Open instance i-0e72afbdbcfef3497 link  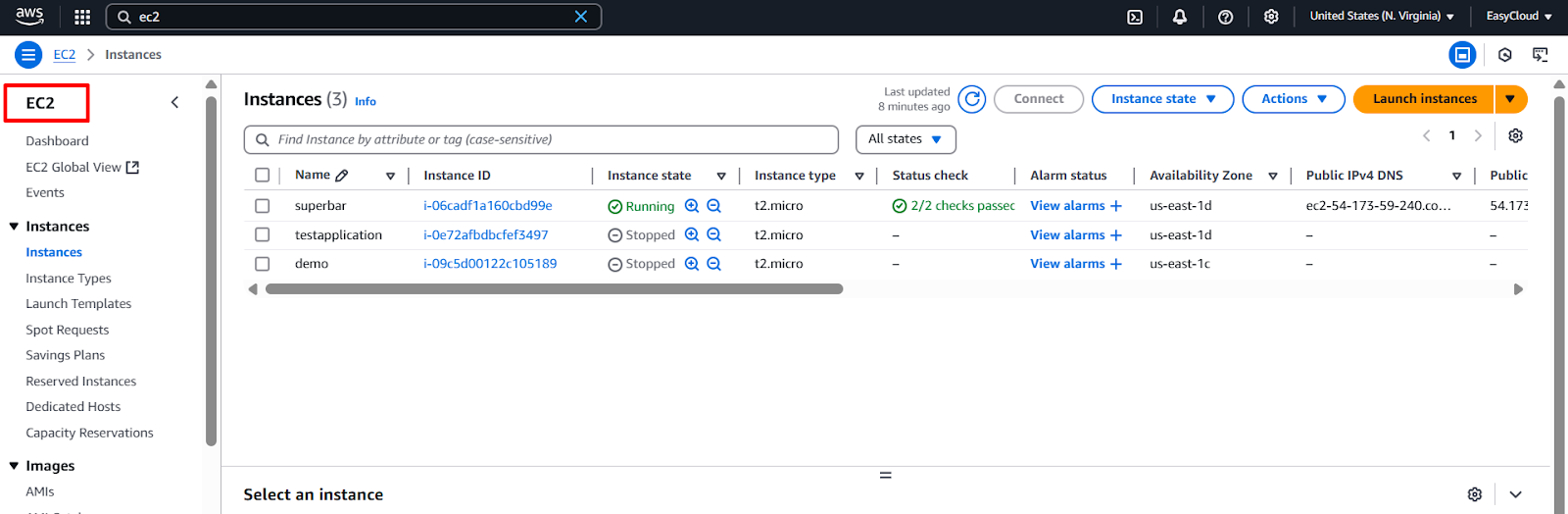point(486,235)
